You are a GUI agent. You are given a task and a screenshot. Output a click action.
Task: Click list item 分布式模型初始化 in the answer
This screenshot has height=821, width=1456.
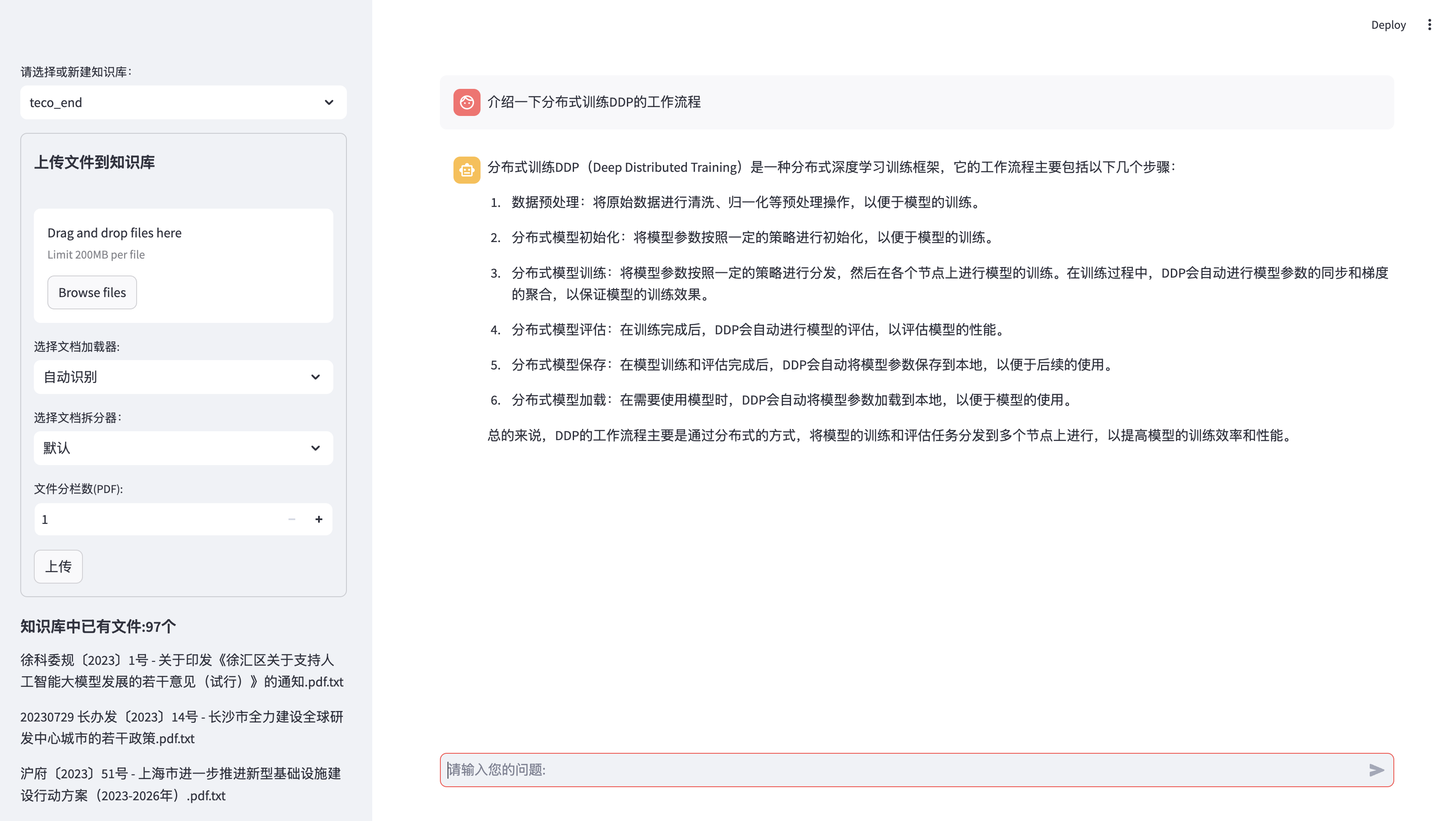click(753, 237)
